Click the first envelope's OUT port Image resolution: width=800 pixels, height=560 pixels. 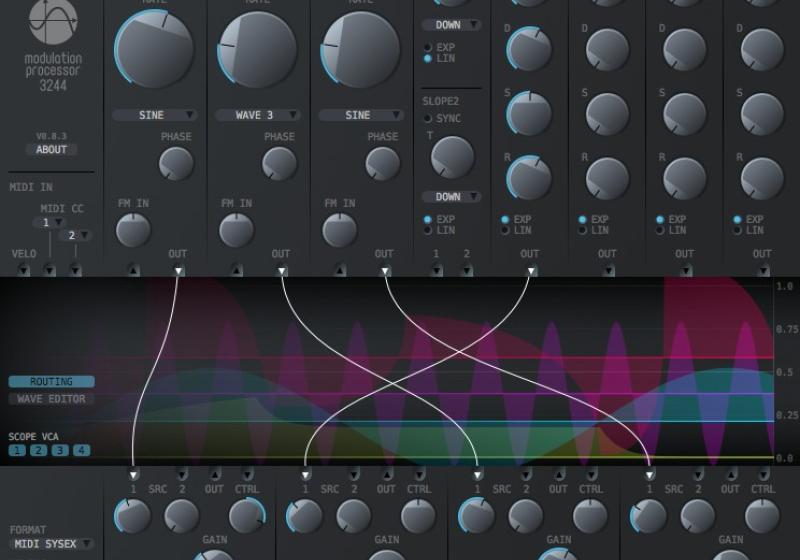530,270
